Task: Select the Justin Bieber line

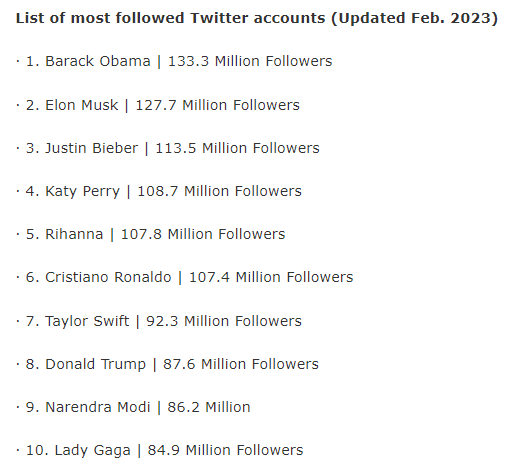Action: click(x=168, y=148)
